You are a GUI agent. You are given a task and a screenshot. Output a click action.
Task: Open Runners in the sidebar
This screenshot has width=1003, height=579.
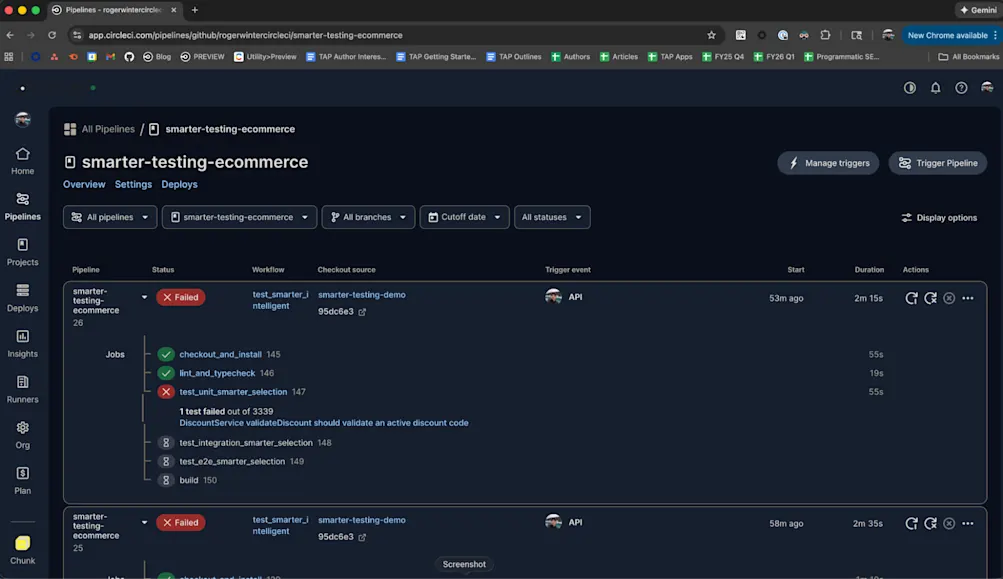(22, 389)
